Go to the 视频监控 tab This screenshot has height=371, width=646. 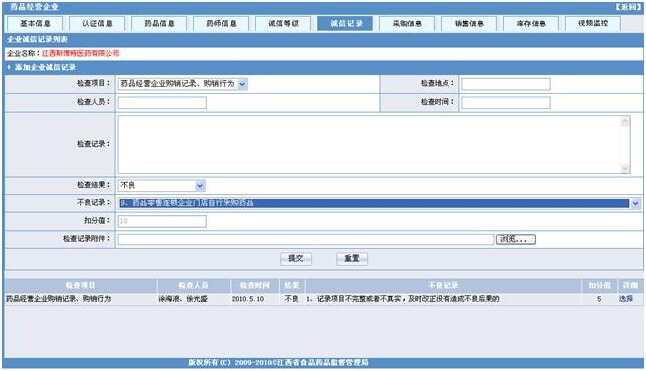click(593, 23)
